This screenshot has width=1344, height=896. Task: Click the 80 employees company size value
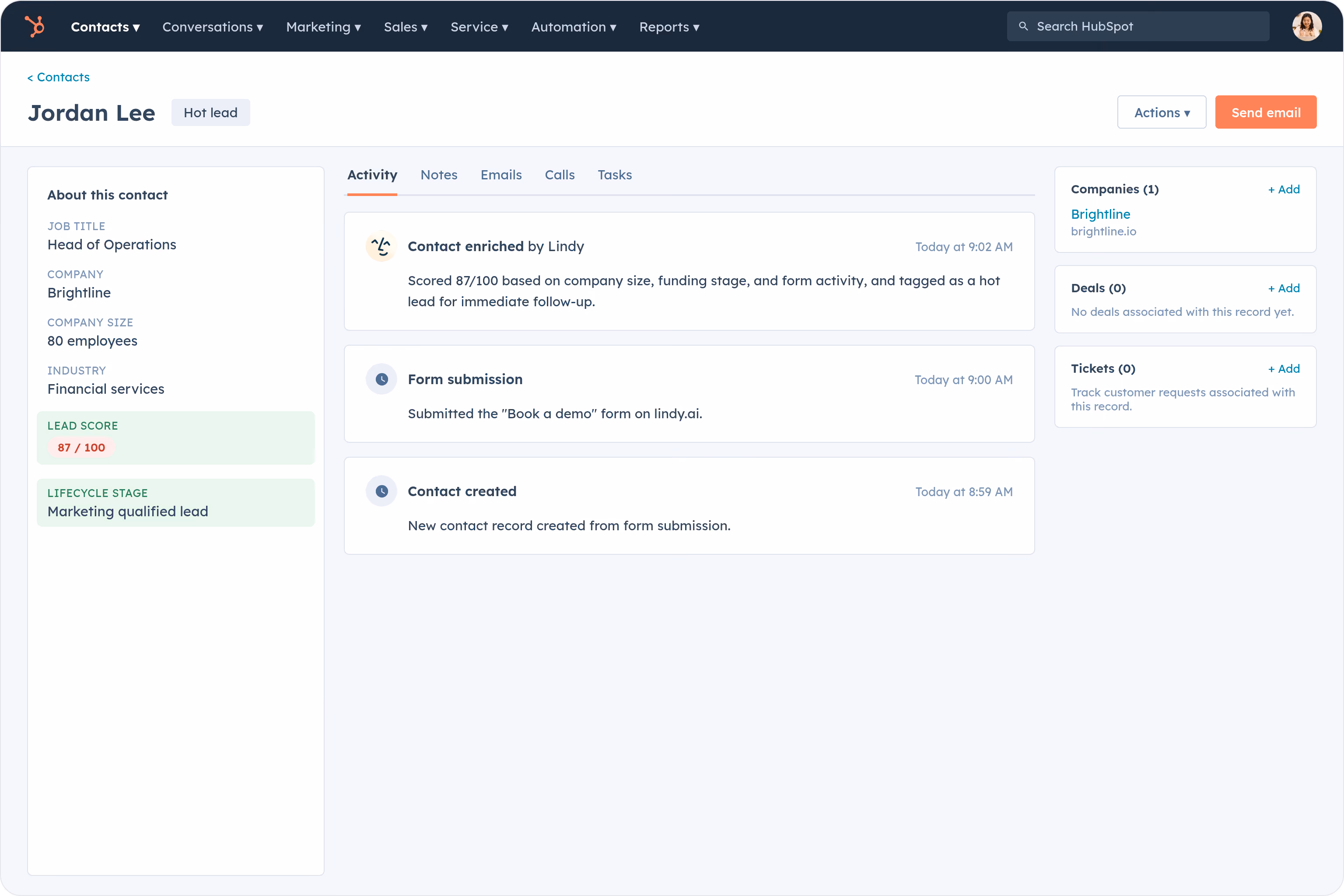coord(92,341)
